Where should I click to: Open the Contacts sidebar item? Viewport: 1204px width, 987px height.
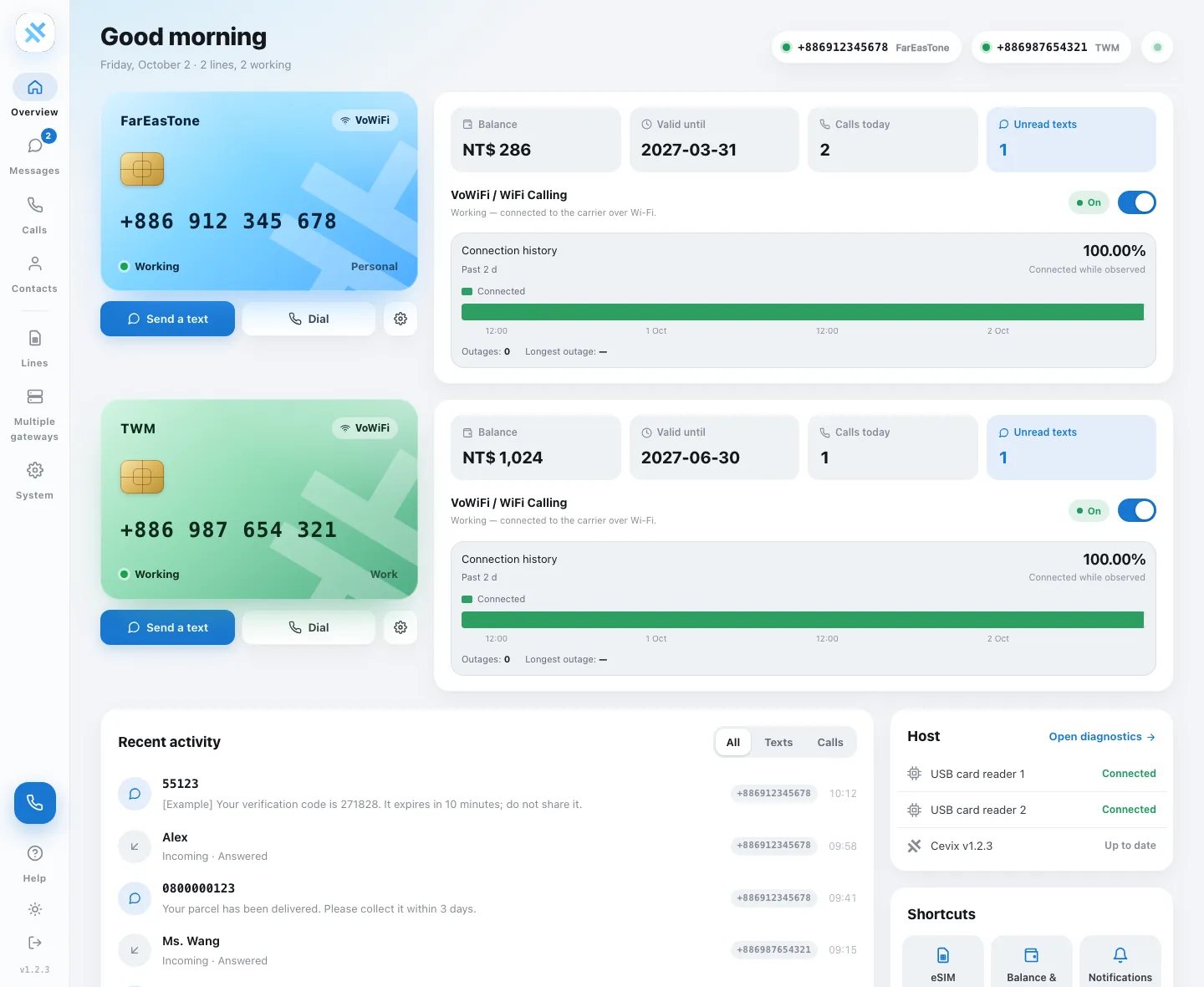pos(35,274)
